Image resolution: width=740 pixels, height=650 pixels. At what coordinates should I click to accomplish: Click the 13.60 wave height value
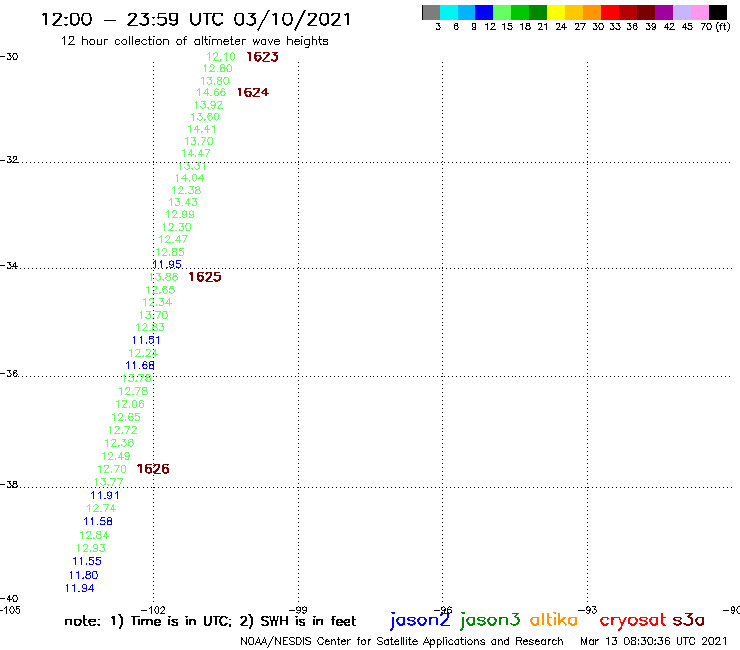[205, 117]
